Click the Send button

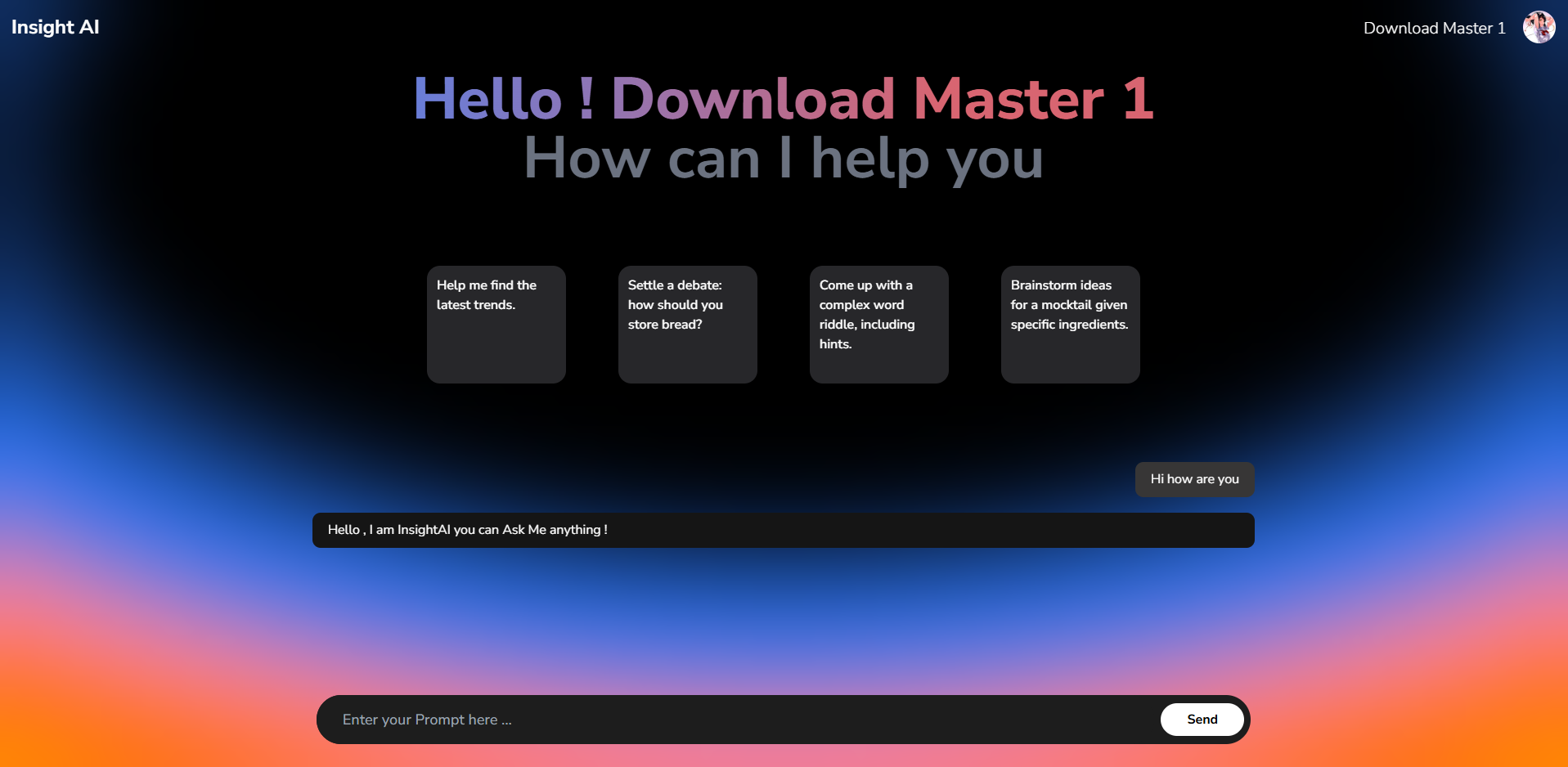click(x=1202, y=720)
